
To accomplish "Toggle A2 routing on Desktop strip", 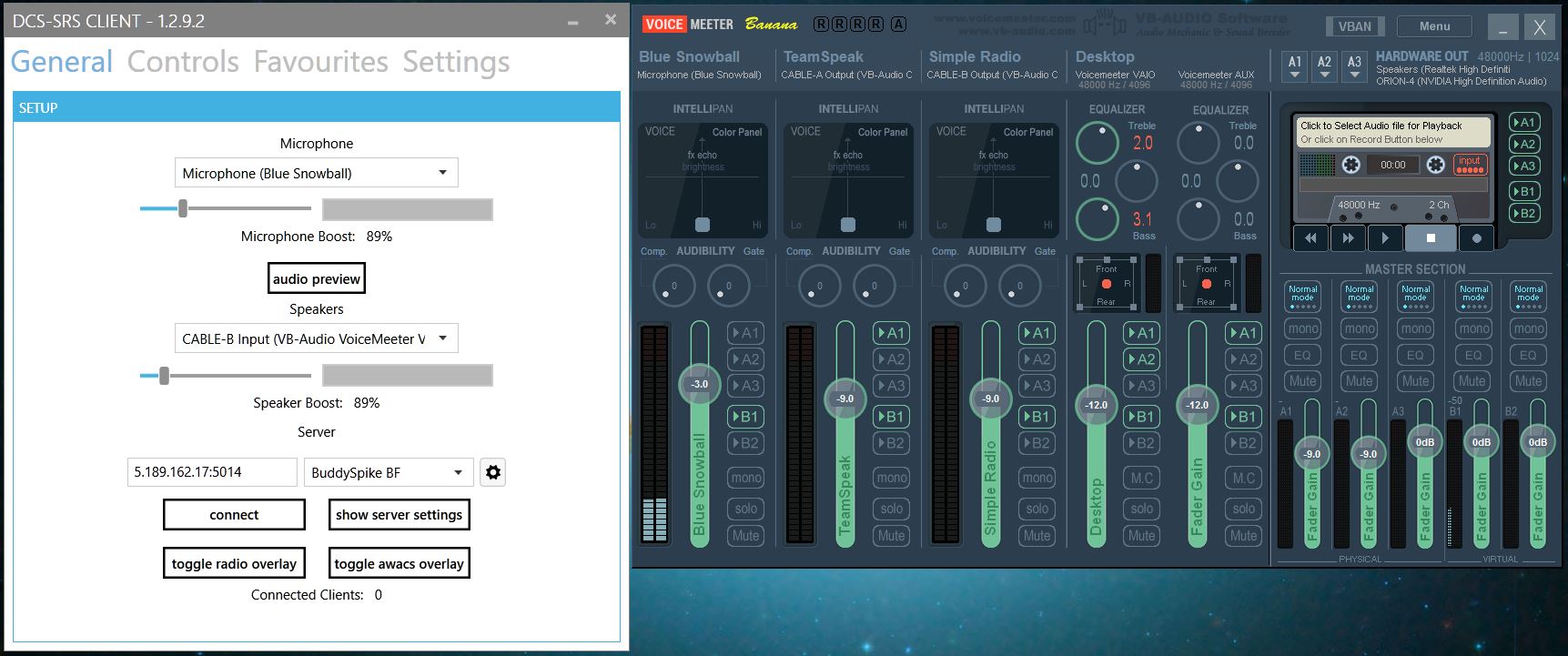I will pos(1141,359).
